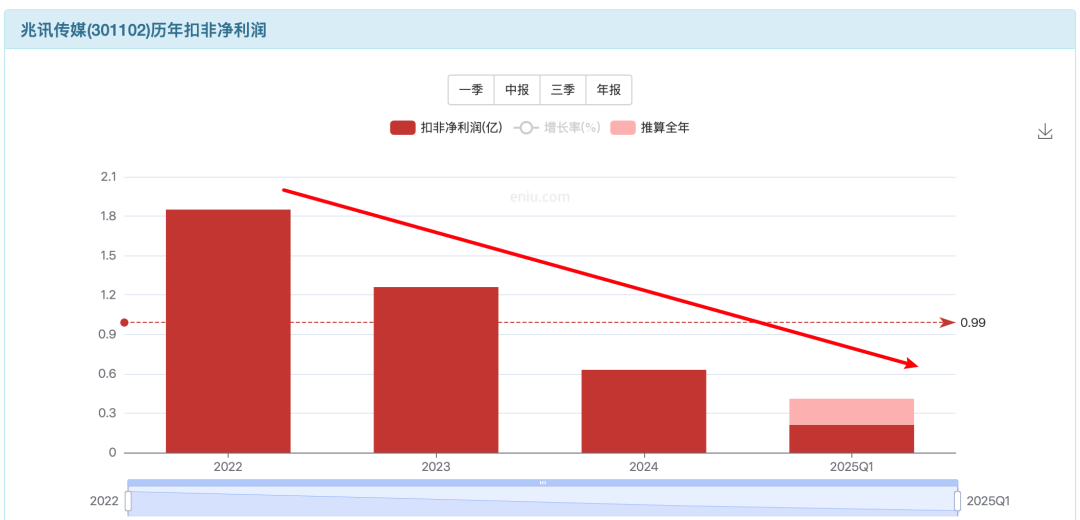Image resolution: width=1080 pixels, height=520 pixels.
Task: Click the 2025Q1 label beside zoom slider
Action: pyautogui.click(x=988, y=501)
